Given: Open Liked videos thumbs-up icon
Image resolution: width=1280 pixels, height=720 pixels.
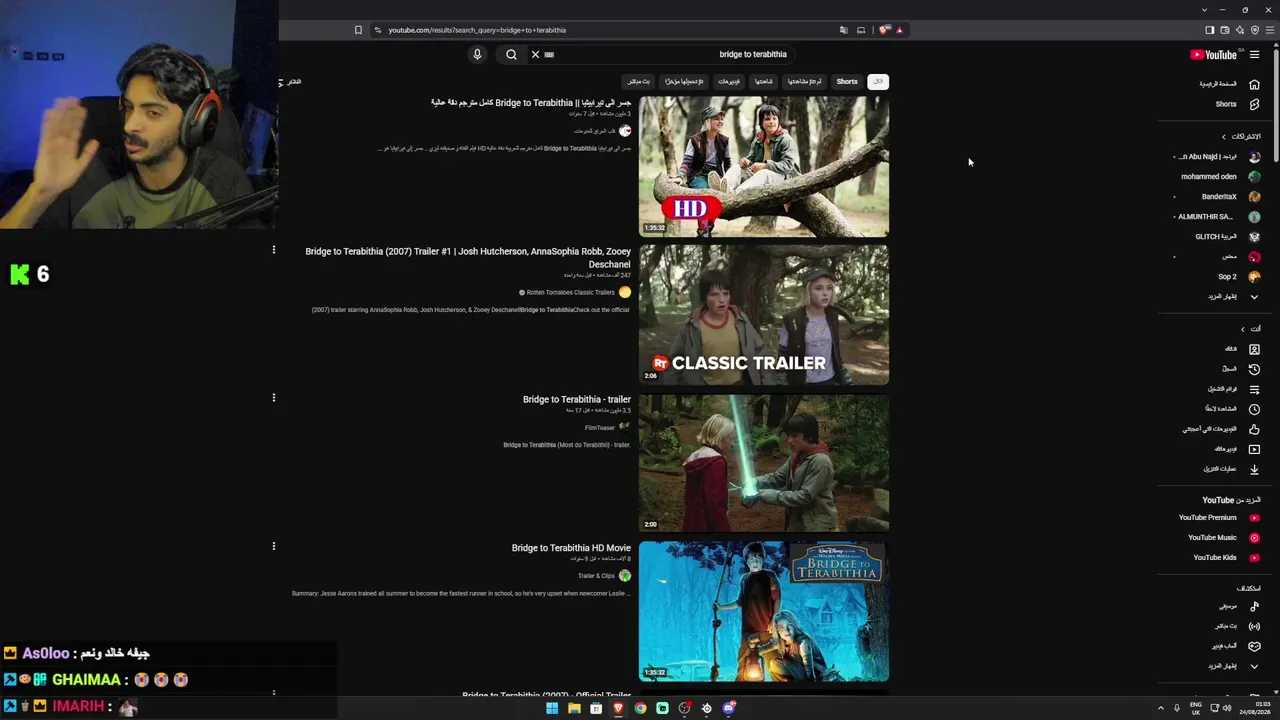Looking at the screenshot, I should click(1254, 429).
